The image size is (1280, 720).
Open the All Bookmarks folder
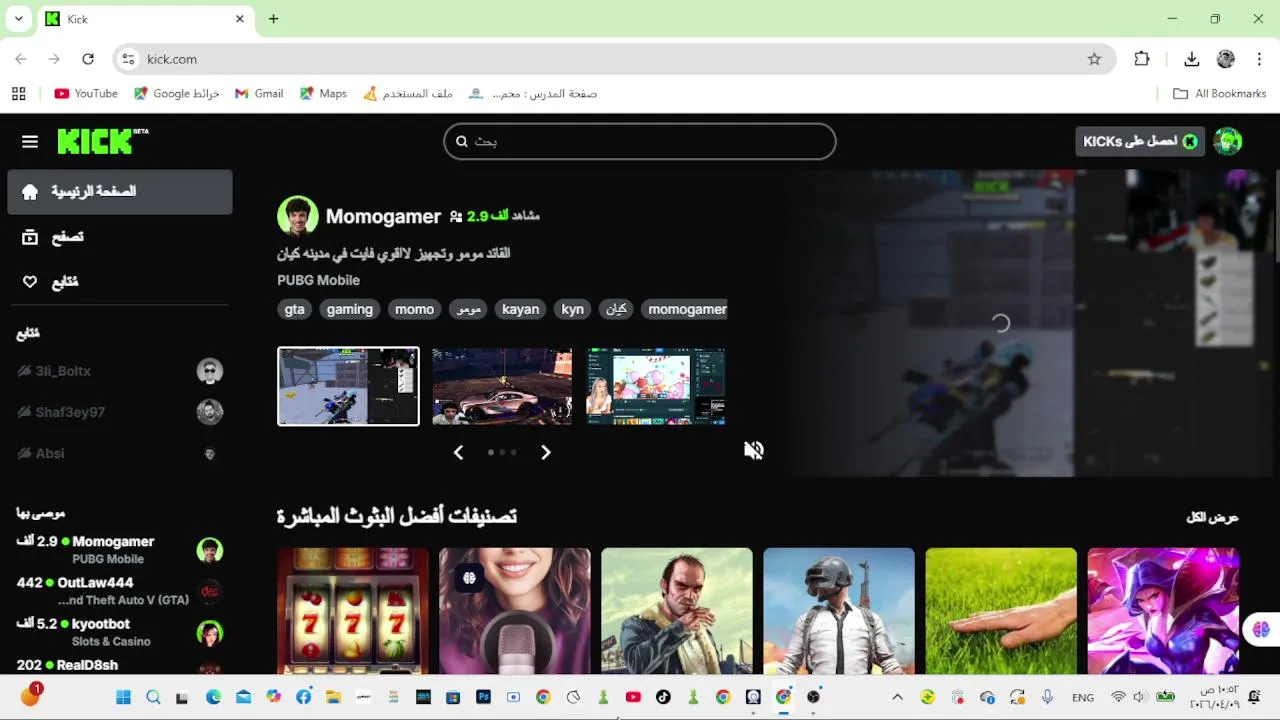(1219, 93)
